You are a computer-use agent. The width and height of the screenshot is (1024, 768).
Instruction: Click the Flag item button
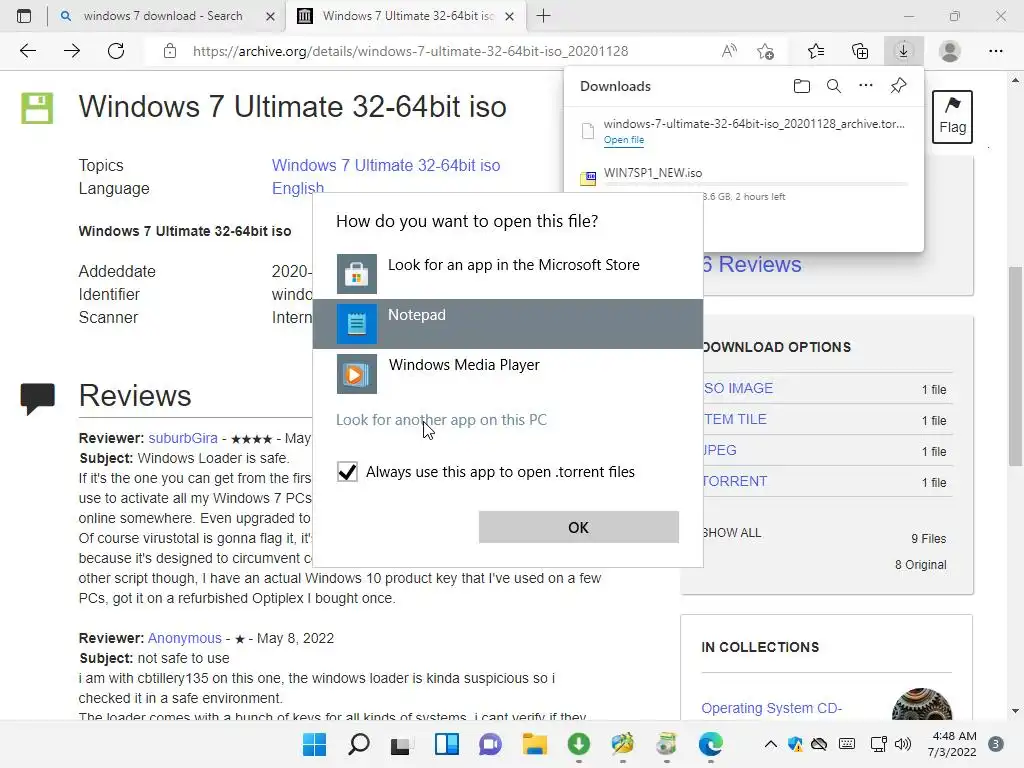click(x=952, y=116)
